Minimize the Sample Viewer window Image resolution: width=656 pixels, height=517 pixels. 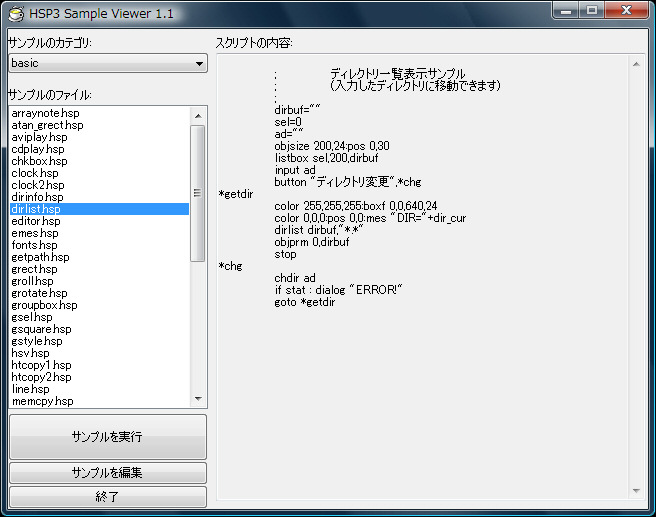pos(566,10)
